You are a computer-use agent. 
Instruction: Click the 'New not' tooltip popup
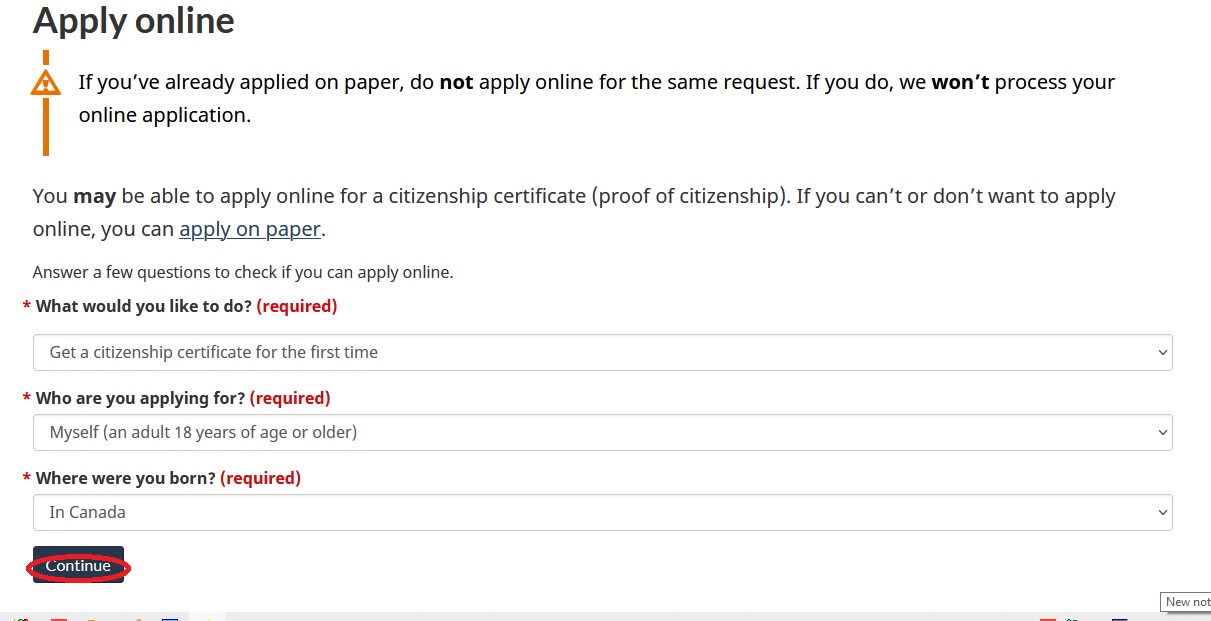(1186, 601)
